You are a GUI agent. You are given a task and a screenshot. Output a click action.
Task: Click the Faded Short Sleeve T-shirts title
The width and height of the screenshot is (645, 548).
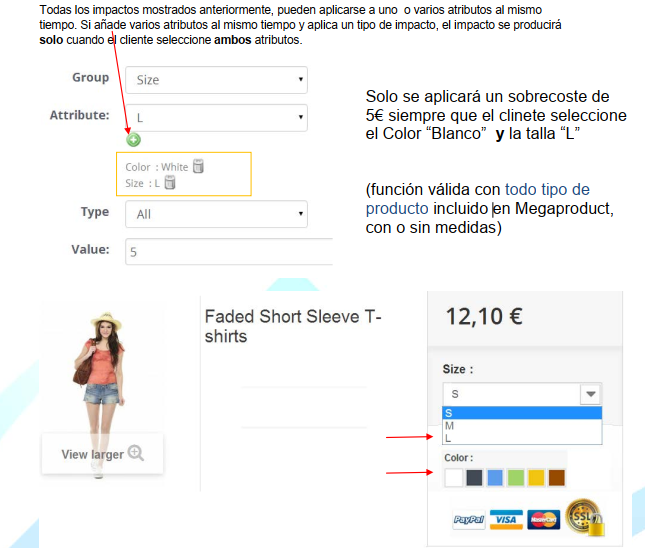pos(293,326)
